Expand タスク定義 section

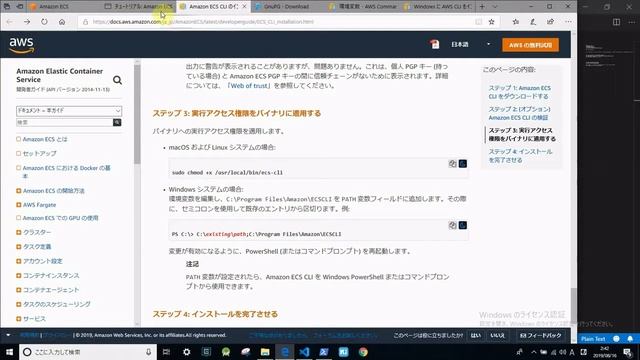tap(18, 247)
